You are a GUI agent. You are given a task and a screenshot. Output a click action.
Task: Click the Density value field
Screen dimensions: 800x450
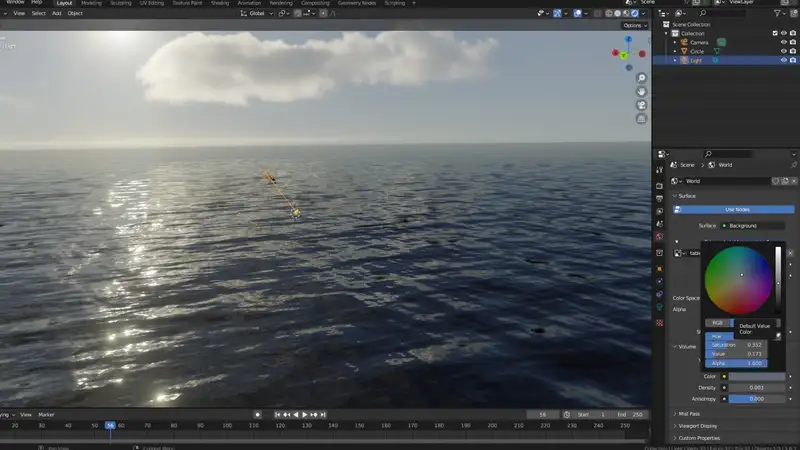757,387
